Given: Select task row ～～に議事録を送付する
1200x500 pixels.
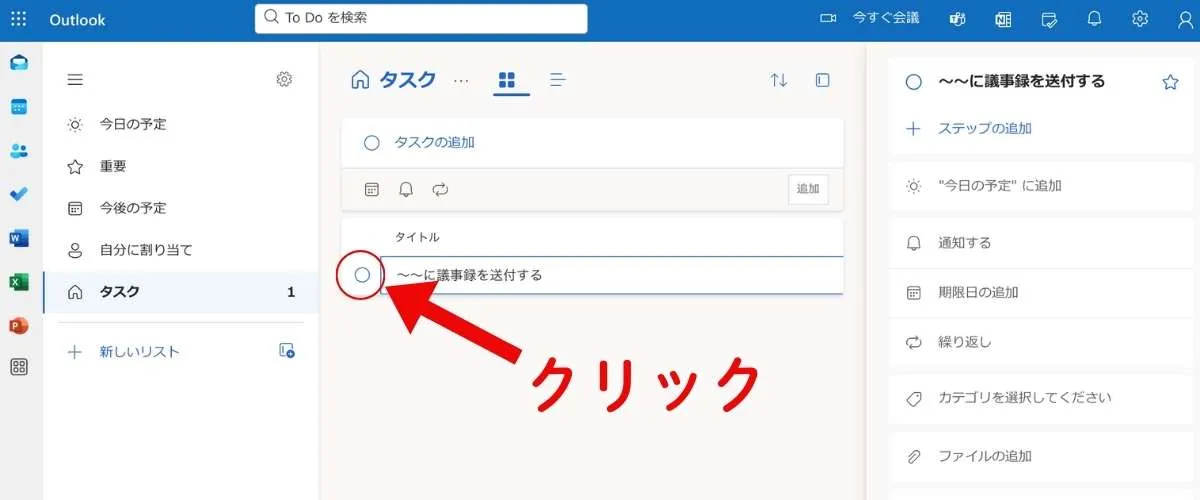Looking at the screenshot, I should [x=612, y=275].
